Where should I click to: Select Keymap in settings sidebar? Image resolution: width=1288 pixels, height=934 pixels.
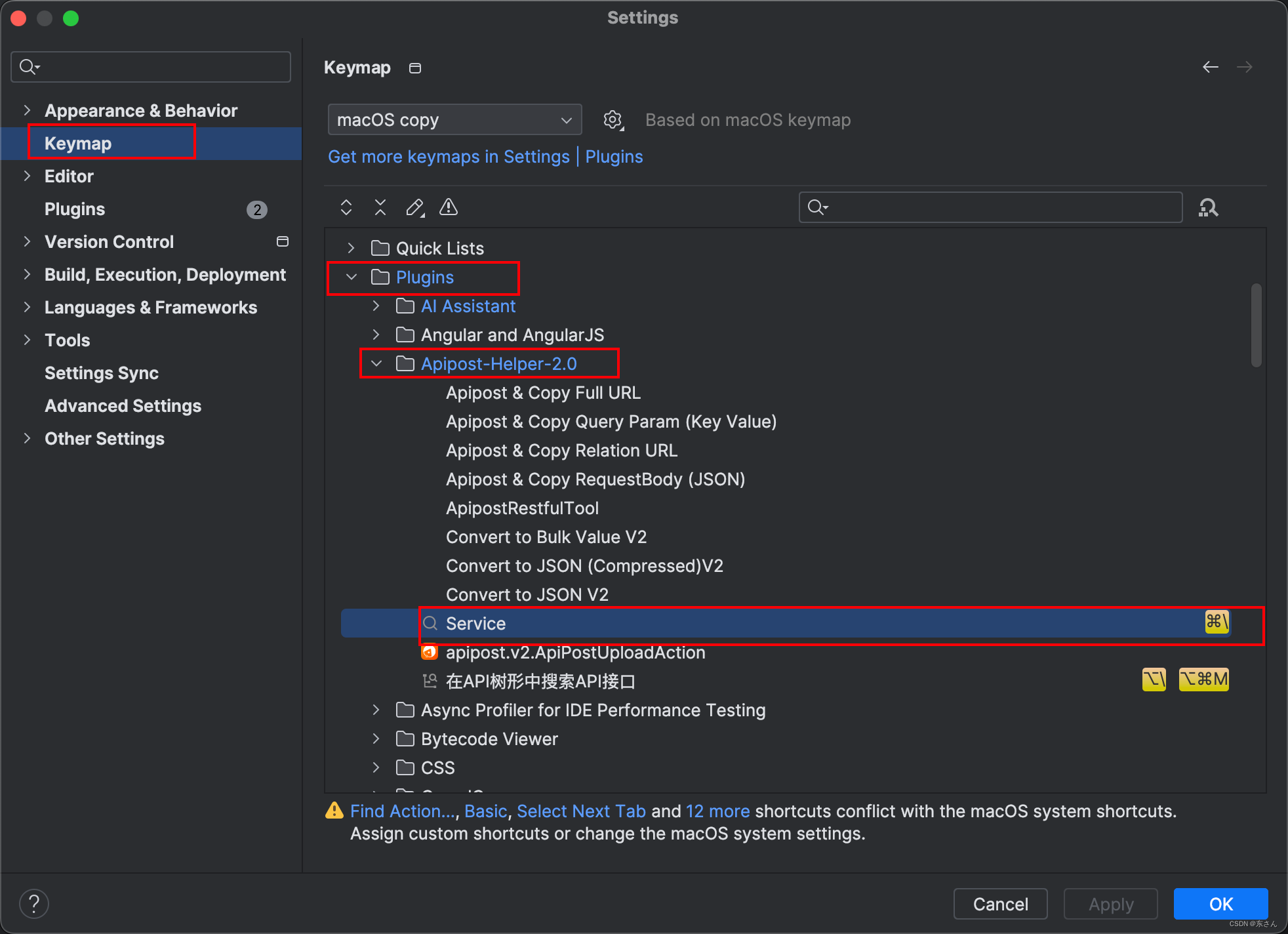(x=151, y=144)
